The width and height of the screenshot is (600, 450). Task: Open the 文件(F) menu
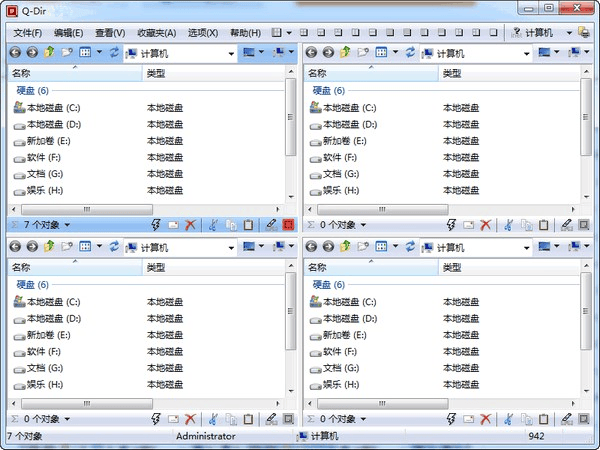point(27,33)
